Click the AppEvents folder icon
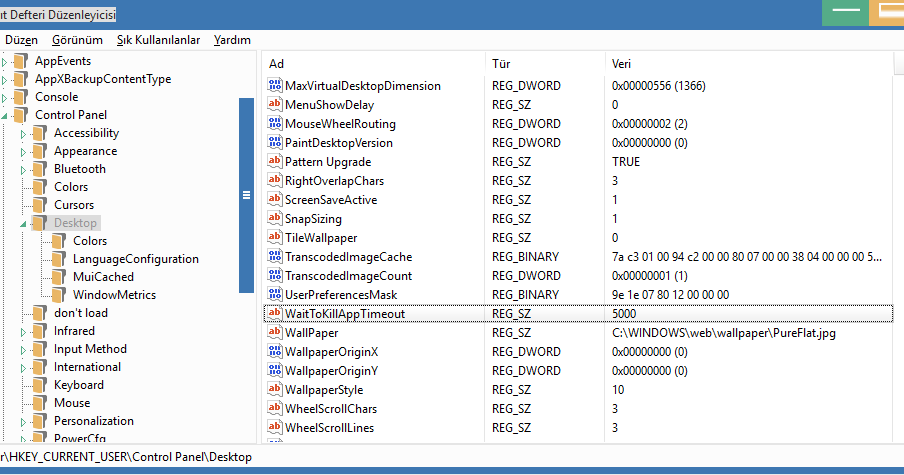Screen dimensions: 904x475 (x=21, y=61)
